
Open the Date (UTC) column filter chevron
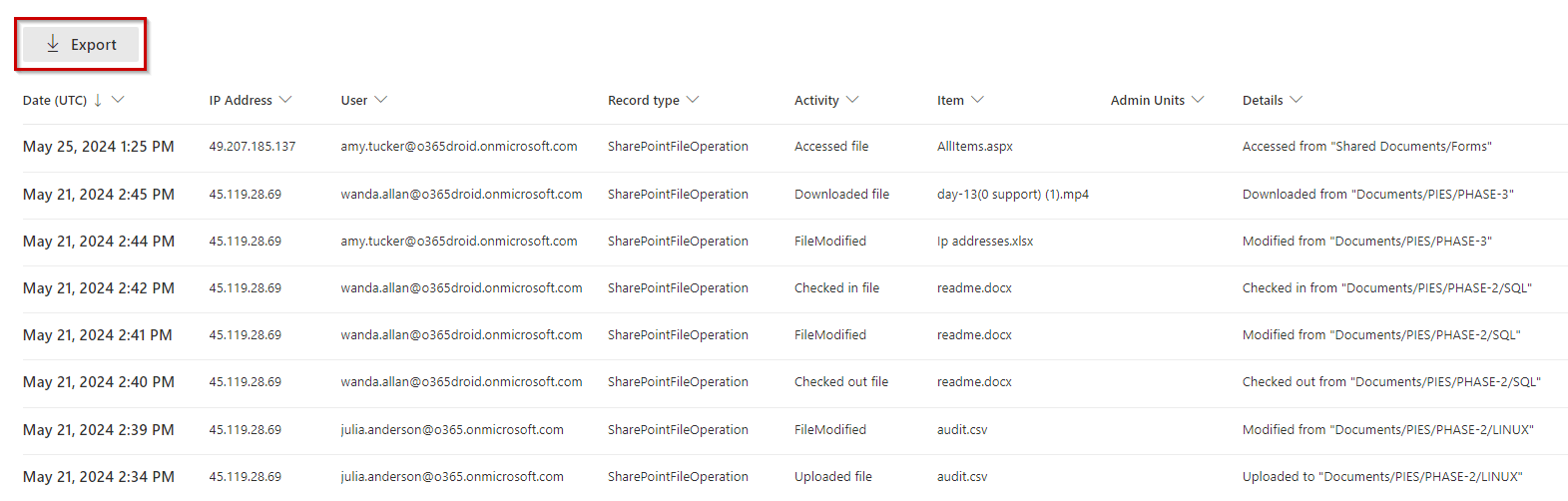(118, 100)
